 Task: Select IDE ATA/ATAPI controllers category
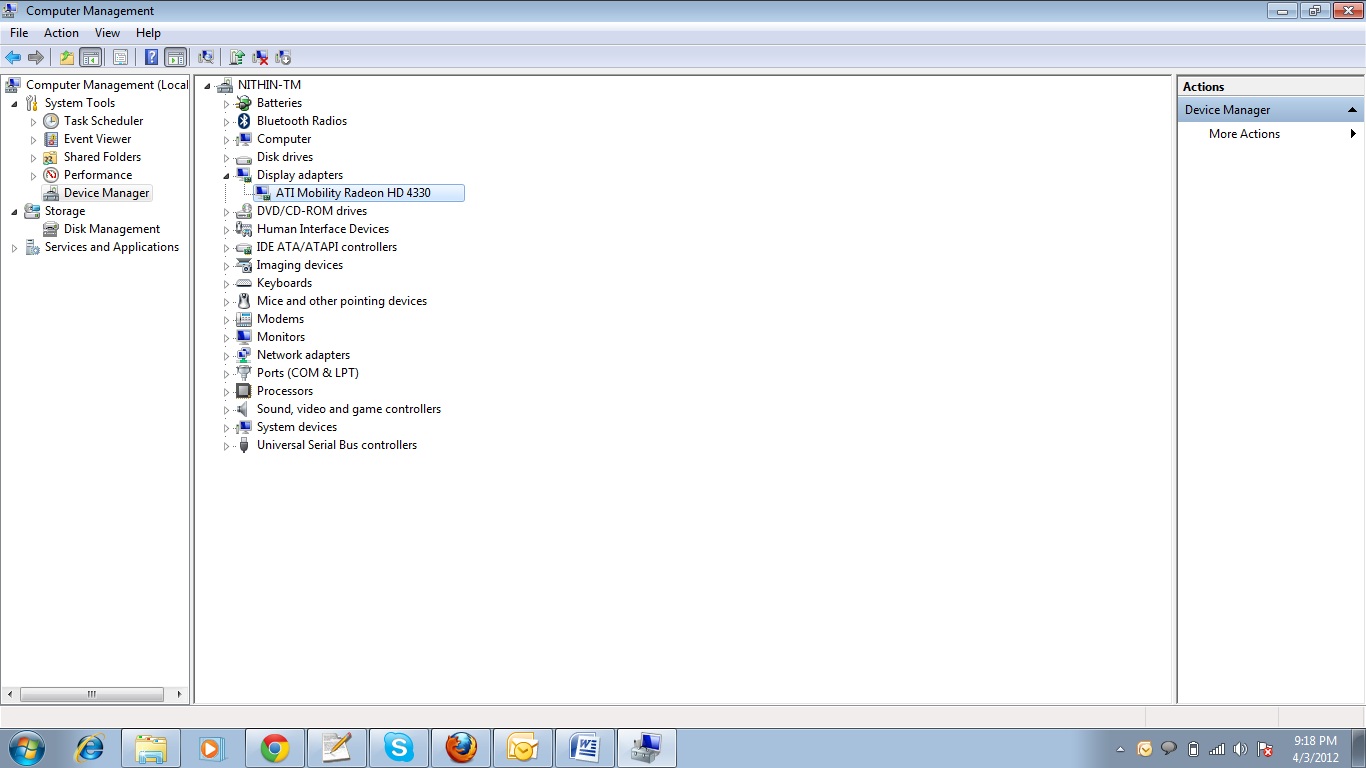tap(326, 247)
